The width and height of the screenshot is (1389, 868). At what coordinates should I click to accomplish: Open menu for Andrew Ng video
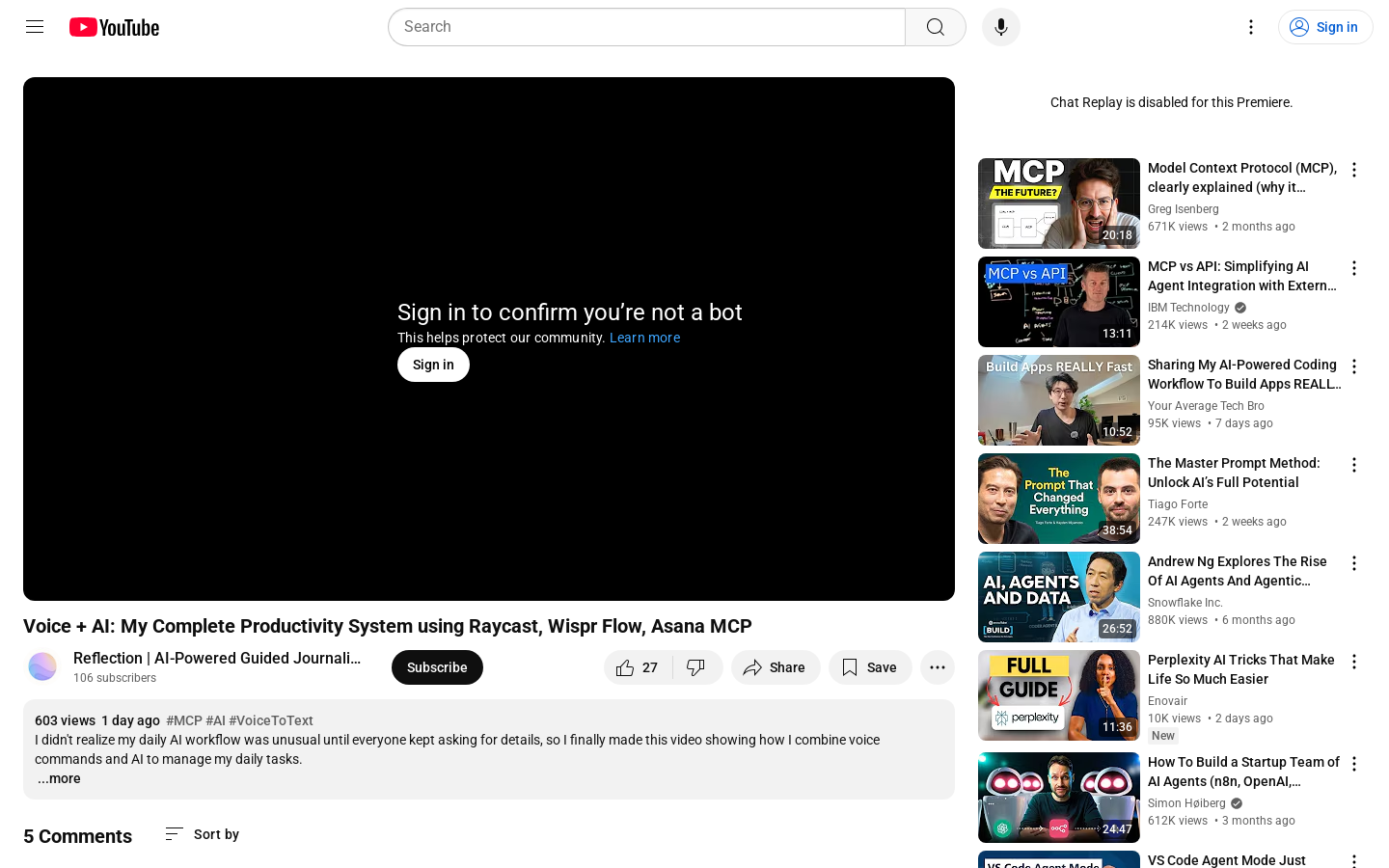(1354, 563)
